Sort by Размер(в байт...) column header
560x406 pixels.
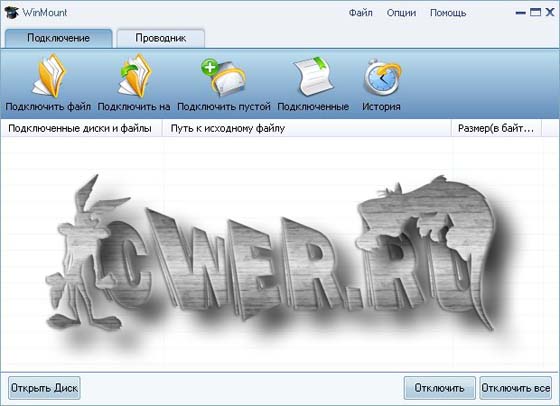tap(496, 128)
